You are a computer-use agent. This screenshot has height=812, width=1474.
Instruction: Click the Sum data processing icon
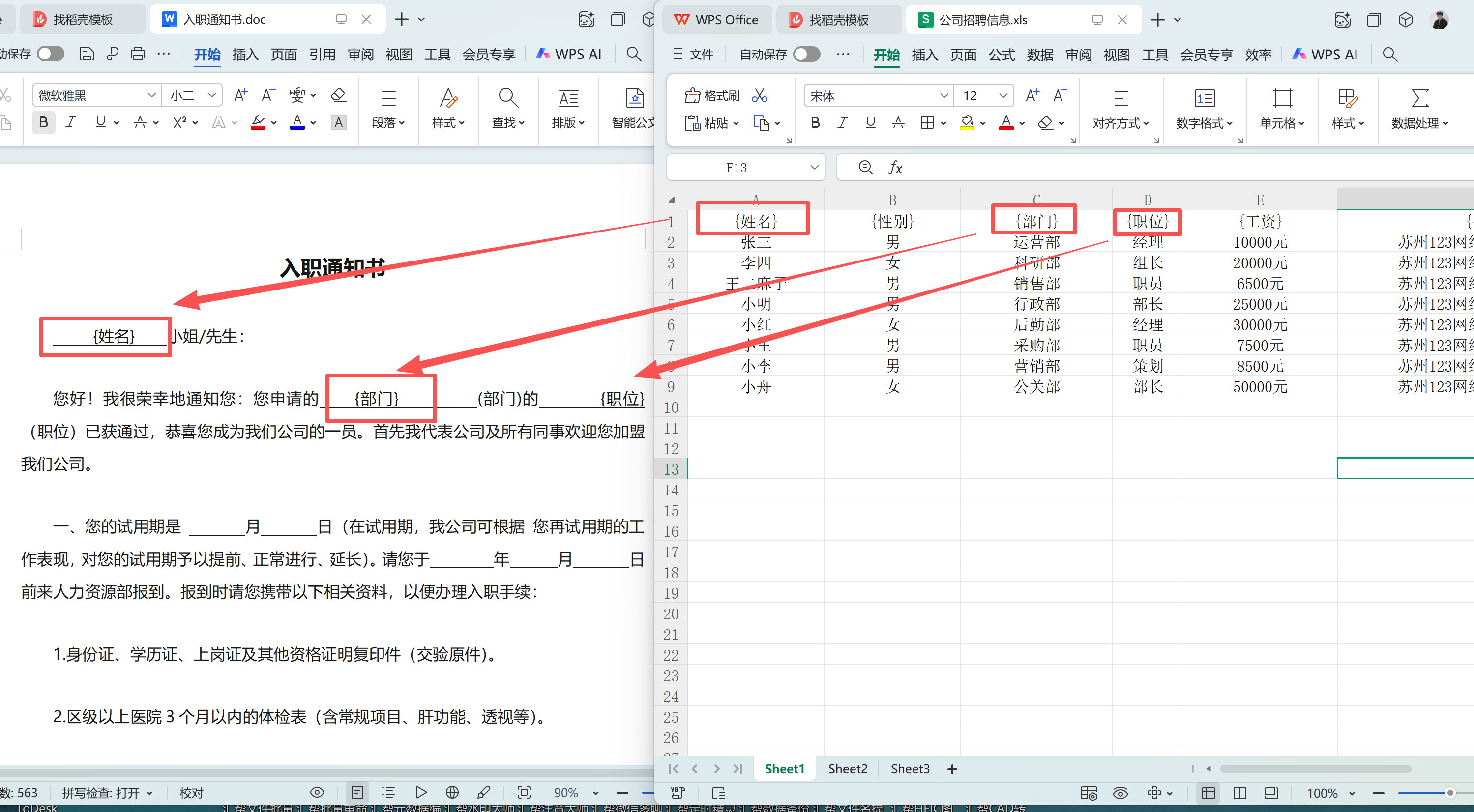[x=1419, y=98]
